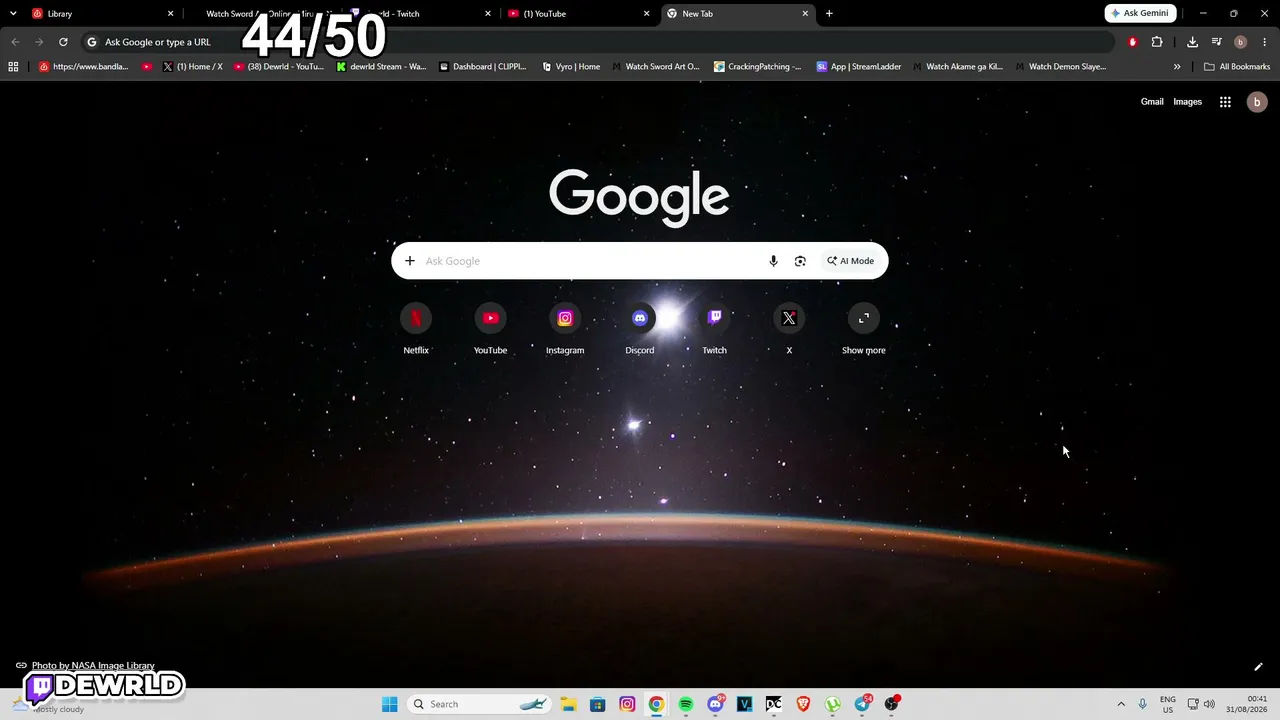This screenshot has width=1280, height=720.
Task: Open the media controls icon in toolbar
Action: click(x=1216, y=42)
